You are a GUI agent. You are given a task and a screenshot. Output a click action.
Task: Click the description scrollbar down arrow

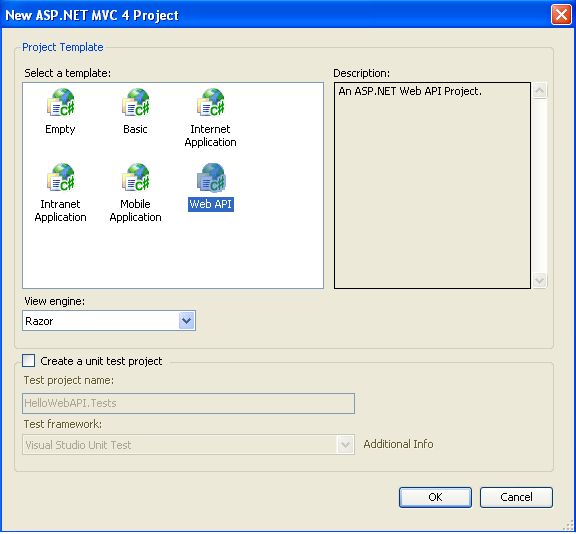coord(540,281)
